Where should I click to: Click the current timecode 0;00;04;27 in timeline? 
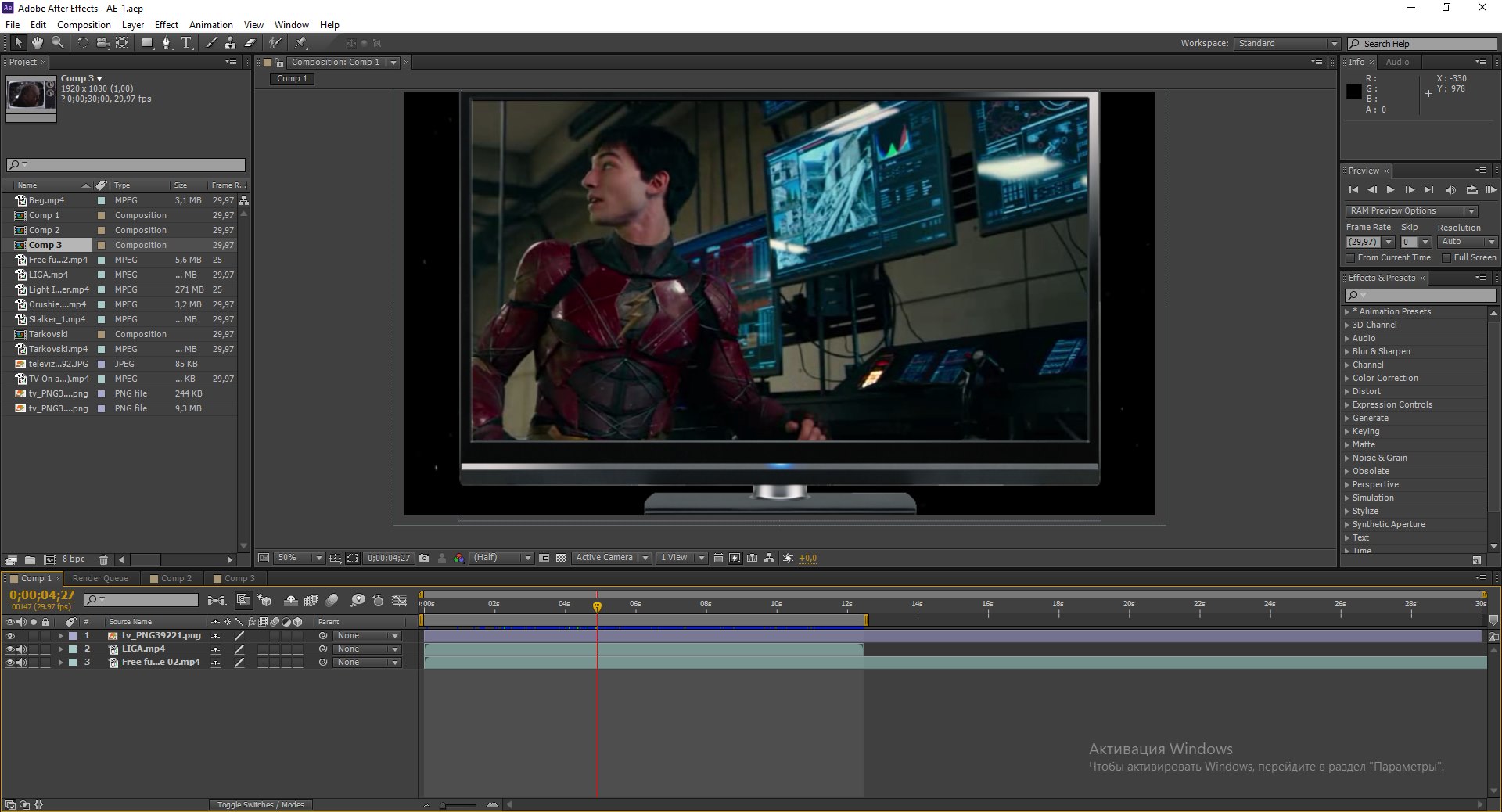[x=42, y=595]
